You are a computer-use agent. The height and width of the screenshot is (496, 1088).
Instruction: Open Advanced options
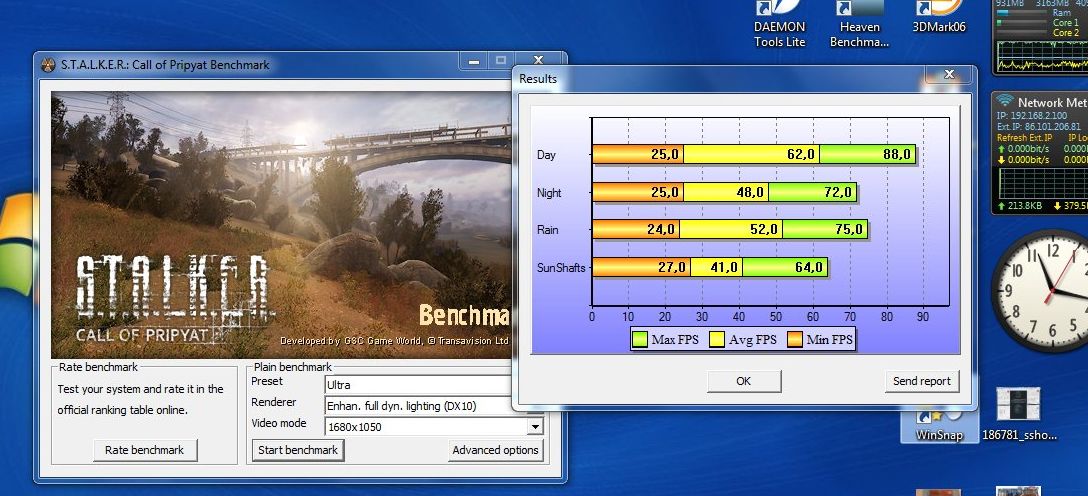[x=495, y=450]
